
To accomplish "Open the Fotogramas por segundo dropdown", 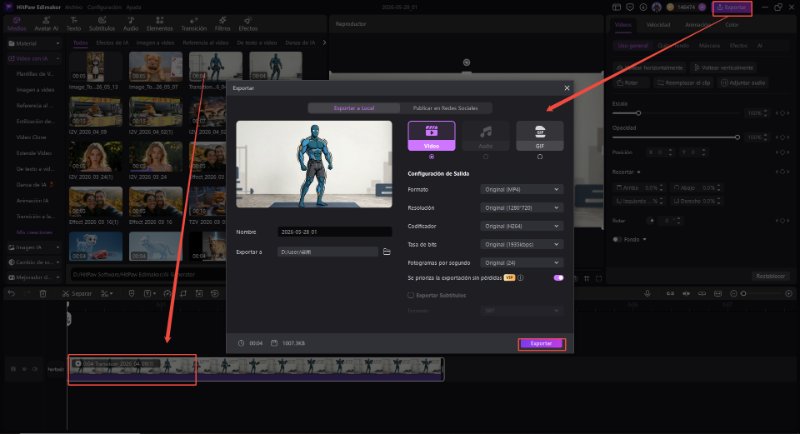I will point(521,263).
